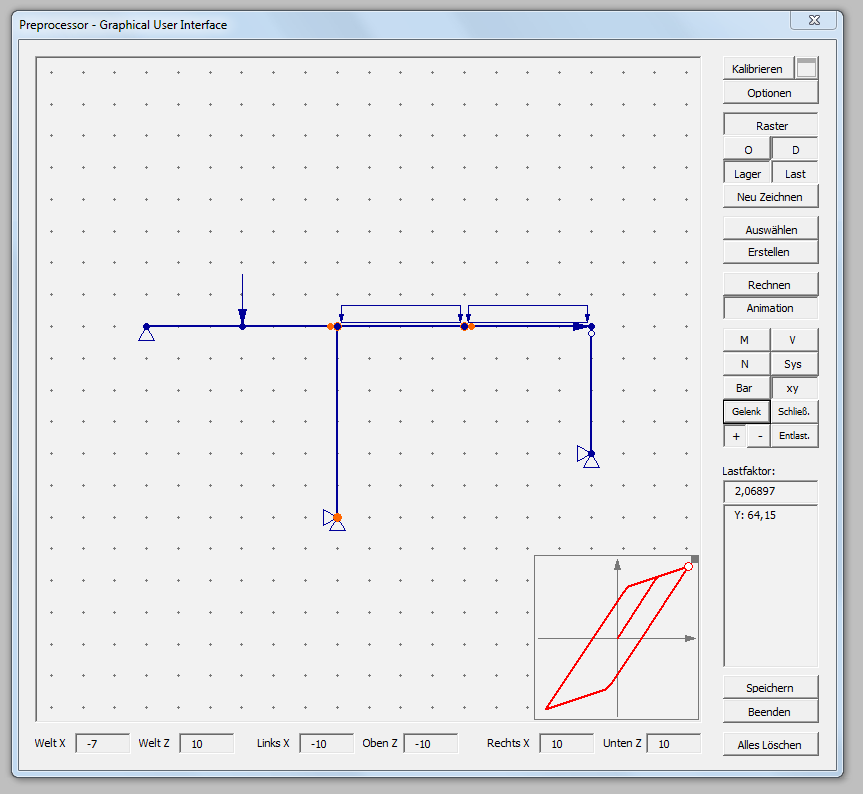The height and width of the screenshot is (794, 863).
Task: Save the model with Speichern
Action: click(770, 687)
